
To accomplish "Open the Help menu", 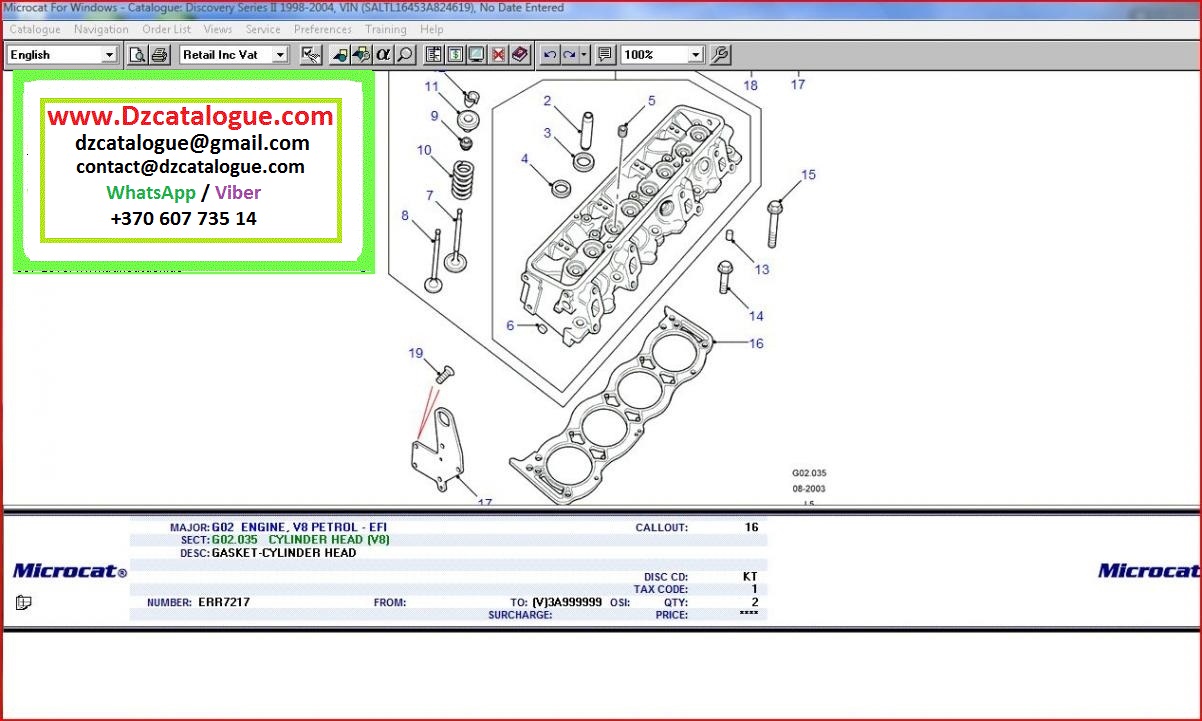I will point(431,29).
